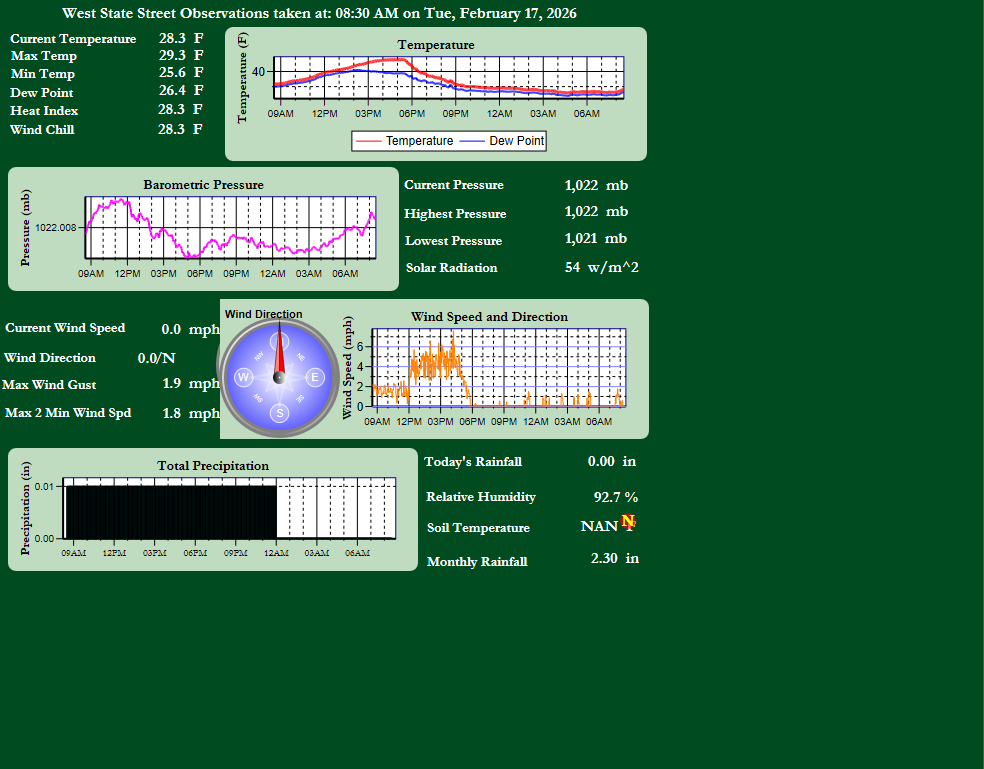Click the black precipitation bar area

pos(170,511)
